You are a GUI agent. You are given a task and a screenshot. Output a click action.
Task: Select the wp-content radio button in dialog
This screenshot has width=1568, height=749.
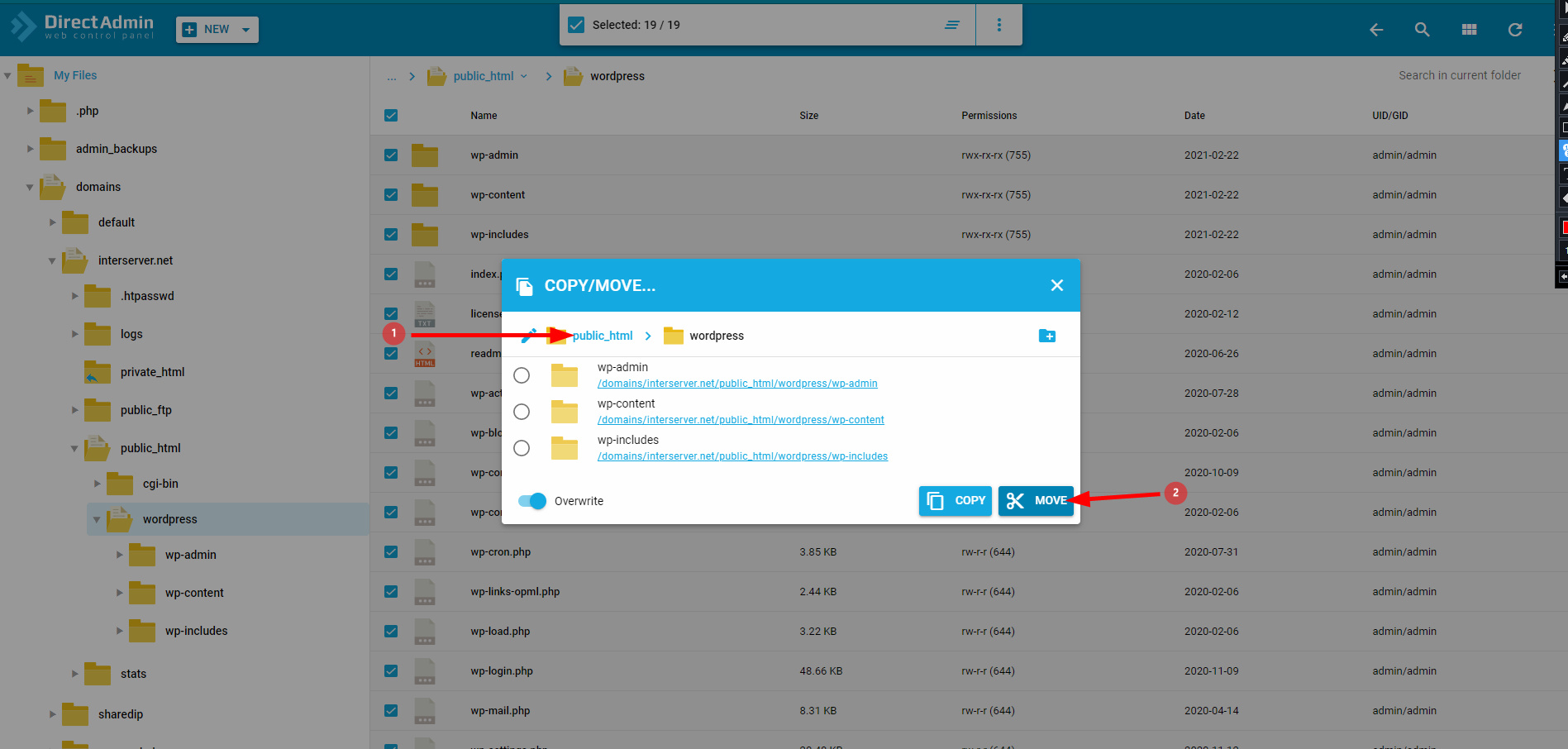[522, 412]
